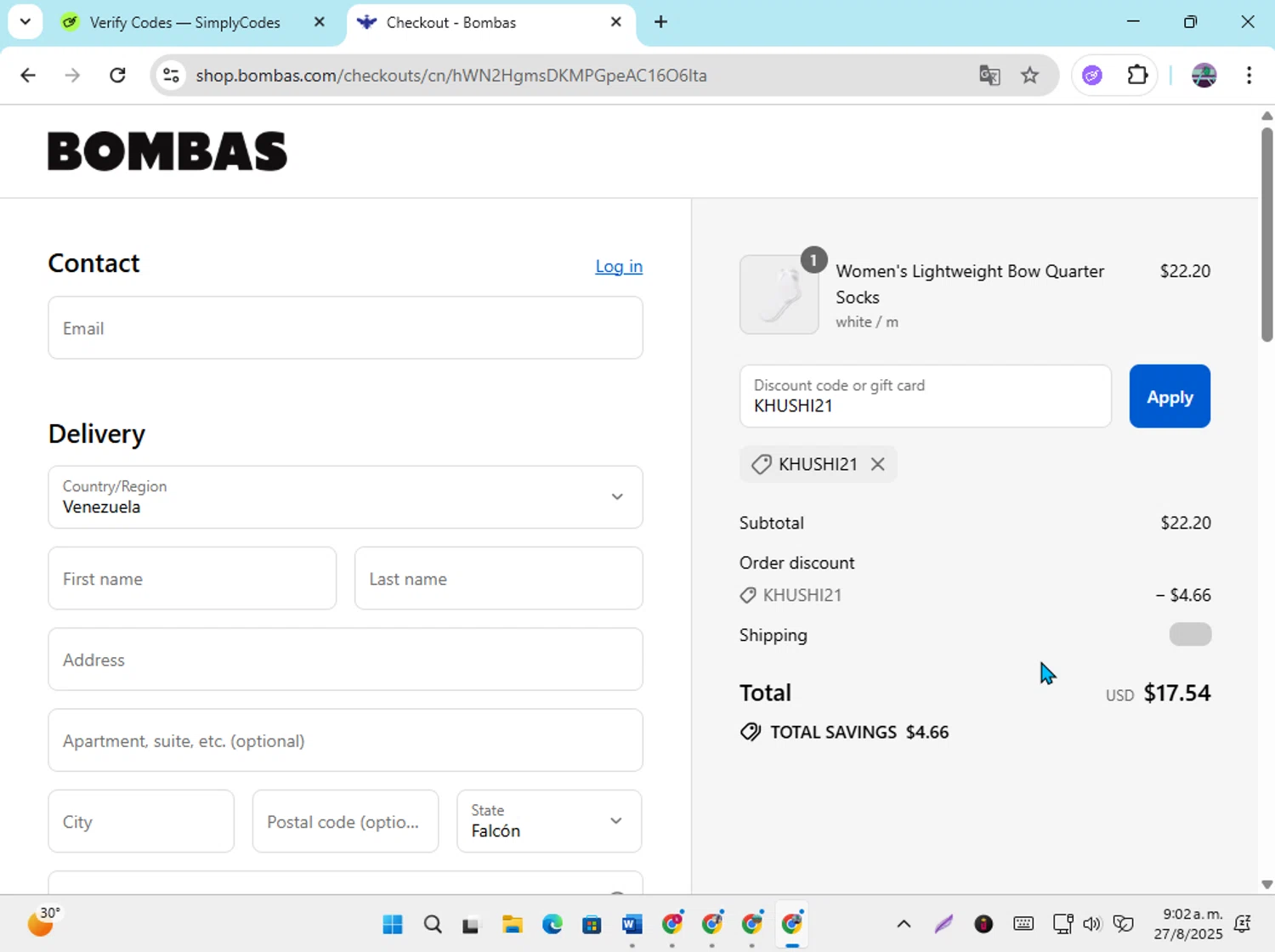Image resolution: width=1275 pixels, height=952 pixels.
Task: Click the browser forward arrow
Action: click(72, 76)
